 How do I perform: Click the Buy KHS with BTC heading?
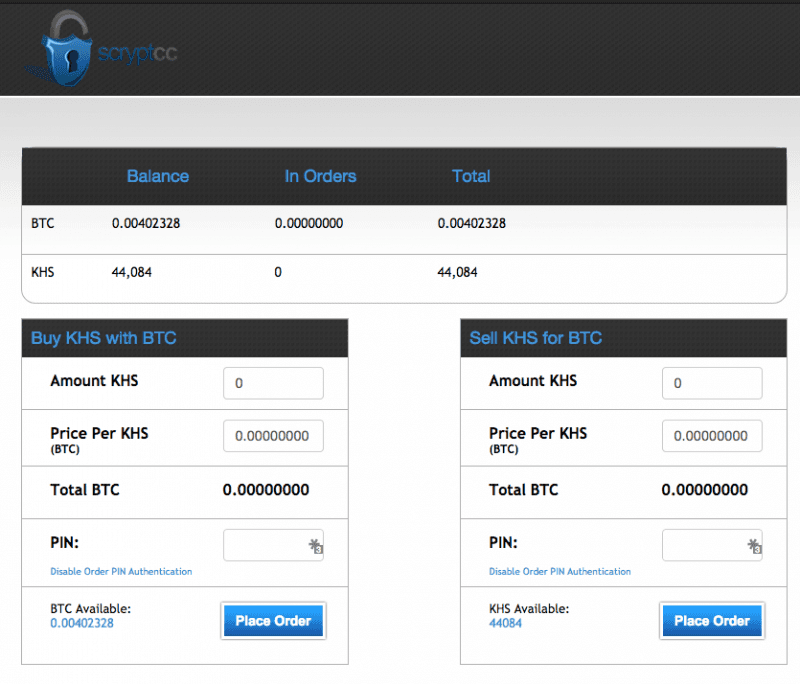pos(104,338)
